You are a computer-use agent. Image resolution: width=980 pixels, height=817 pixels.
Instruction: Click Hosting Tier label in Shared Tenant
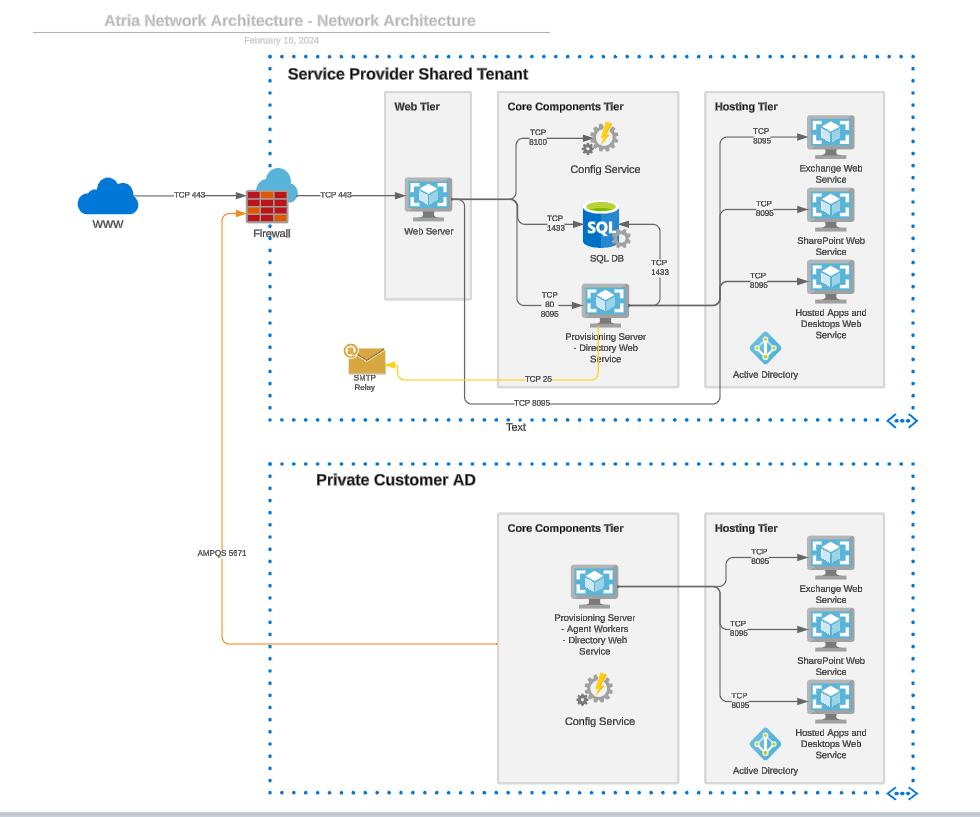coord(746,107)
